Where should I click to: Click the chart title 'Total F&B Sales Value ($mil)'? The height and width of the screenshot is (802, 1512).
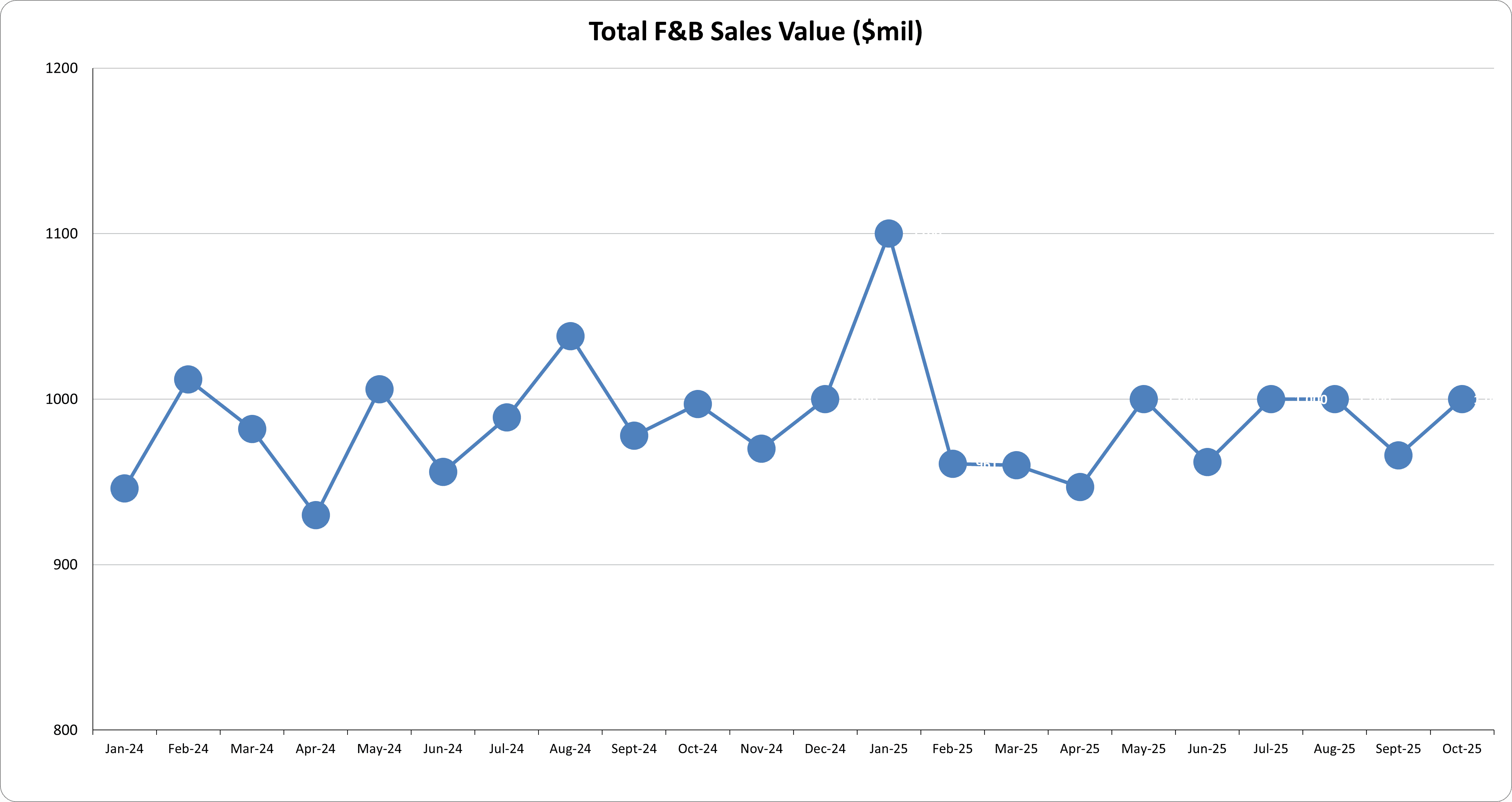tap(755, 32)
